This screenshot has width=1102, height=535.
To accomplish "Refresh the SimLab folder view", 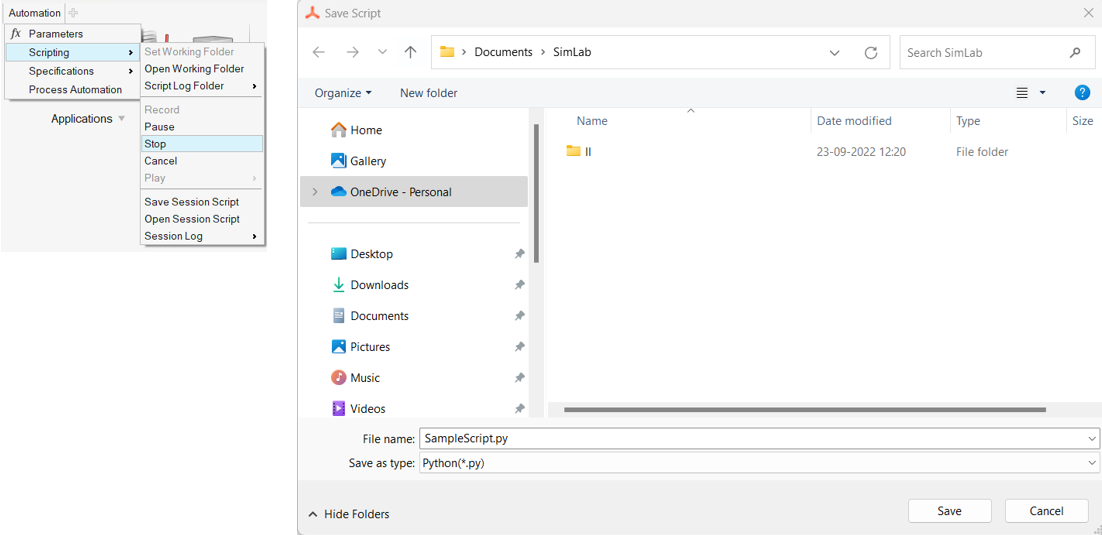I will 871,53.
